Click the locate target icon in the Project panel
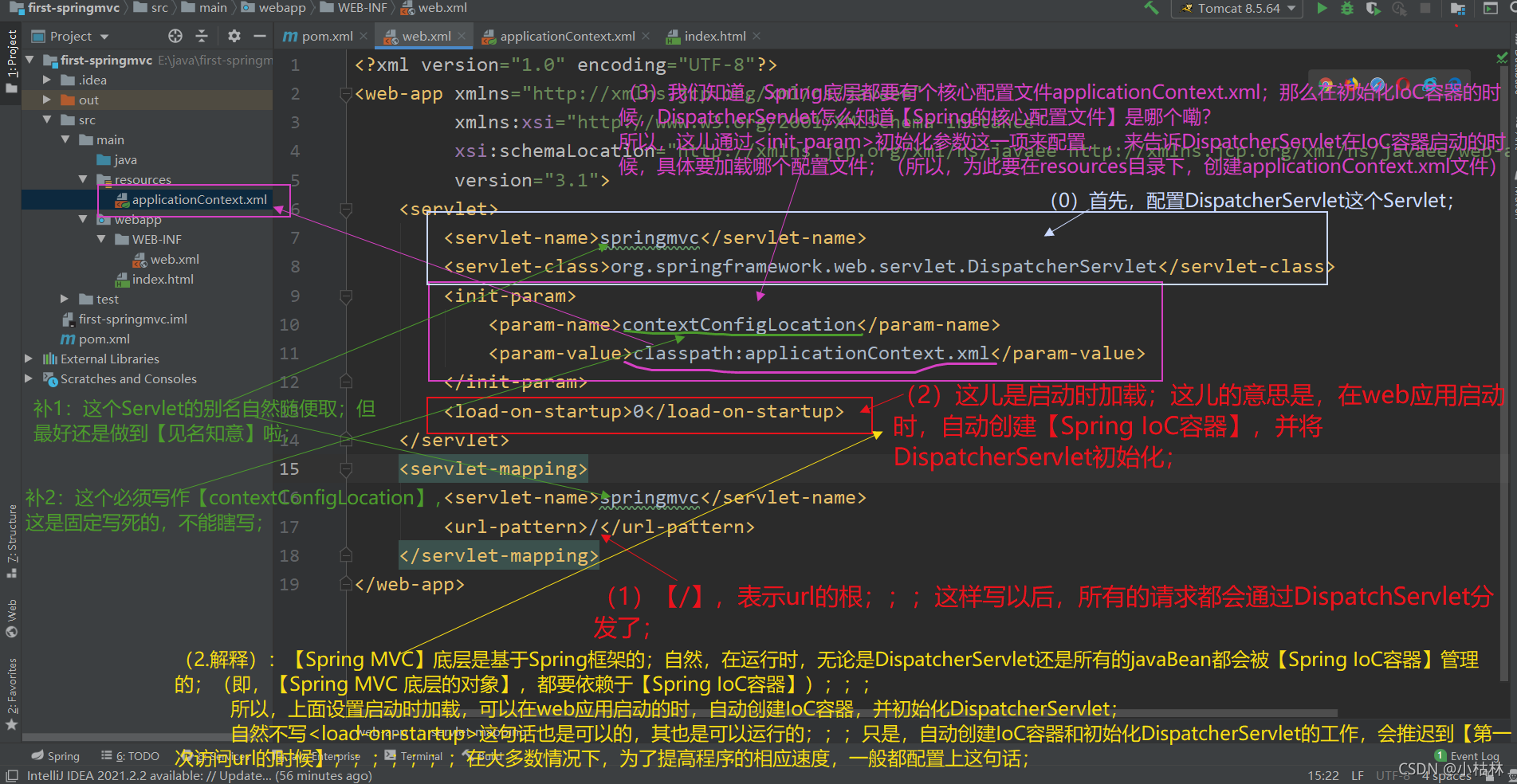This screenshot has width=1517, height=784. (175, 36)
